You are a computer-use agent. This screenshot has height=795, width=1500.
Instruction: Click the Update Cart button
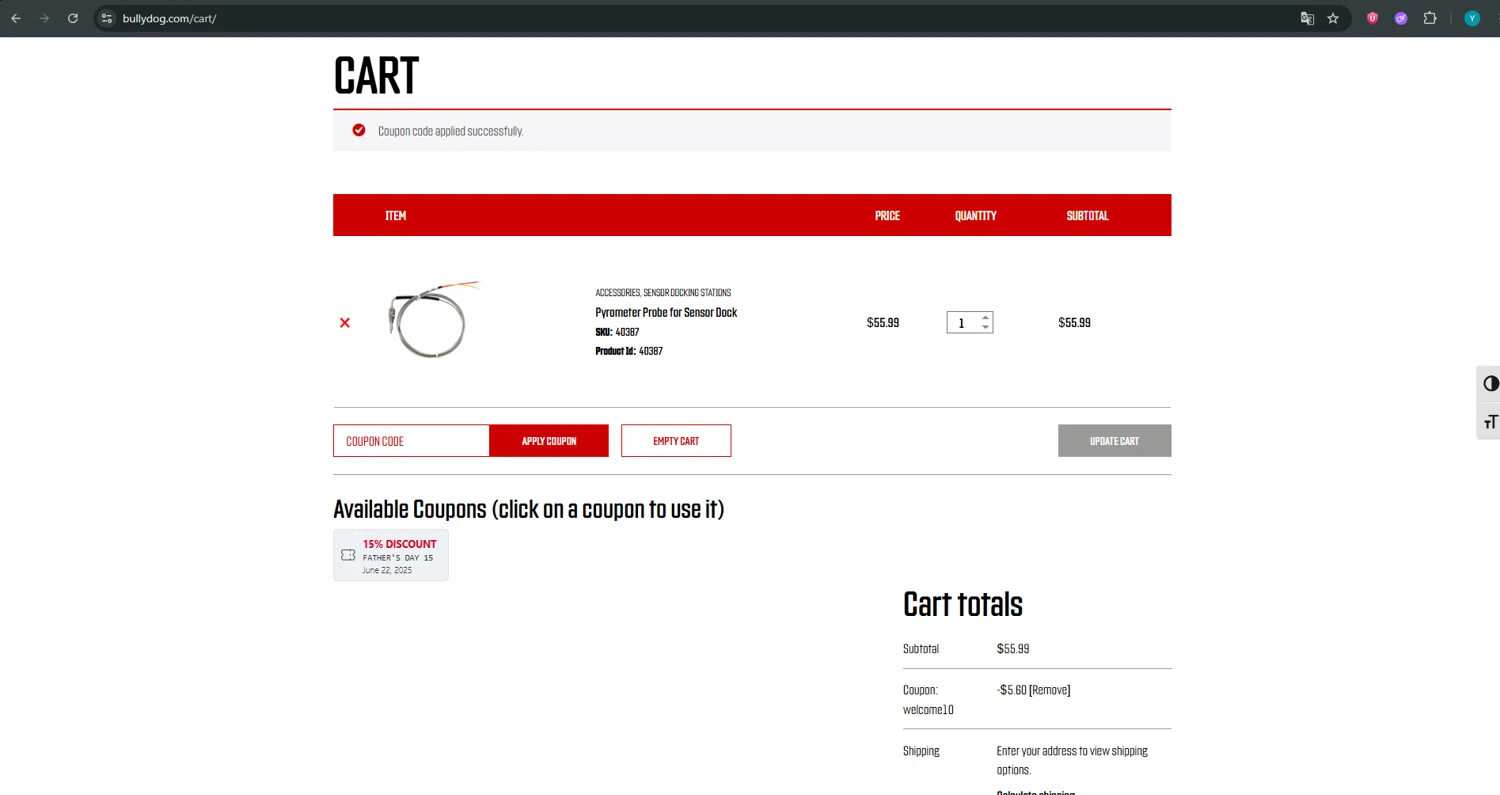pos(1114,441)
